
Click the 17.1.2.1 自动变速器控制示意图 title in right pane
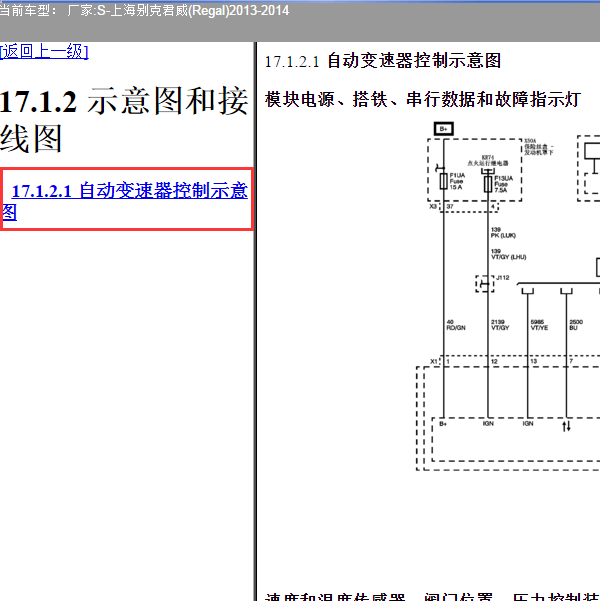[x=383, y=61]
